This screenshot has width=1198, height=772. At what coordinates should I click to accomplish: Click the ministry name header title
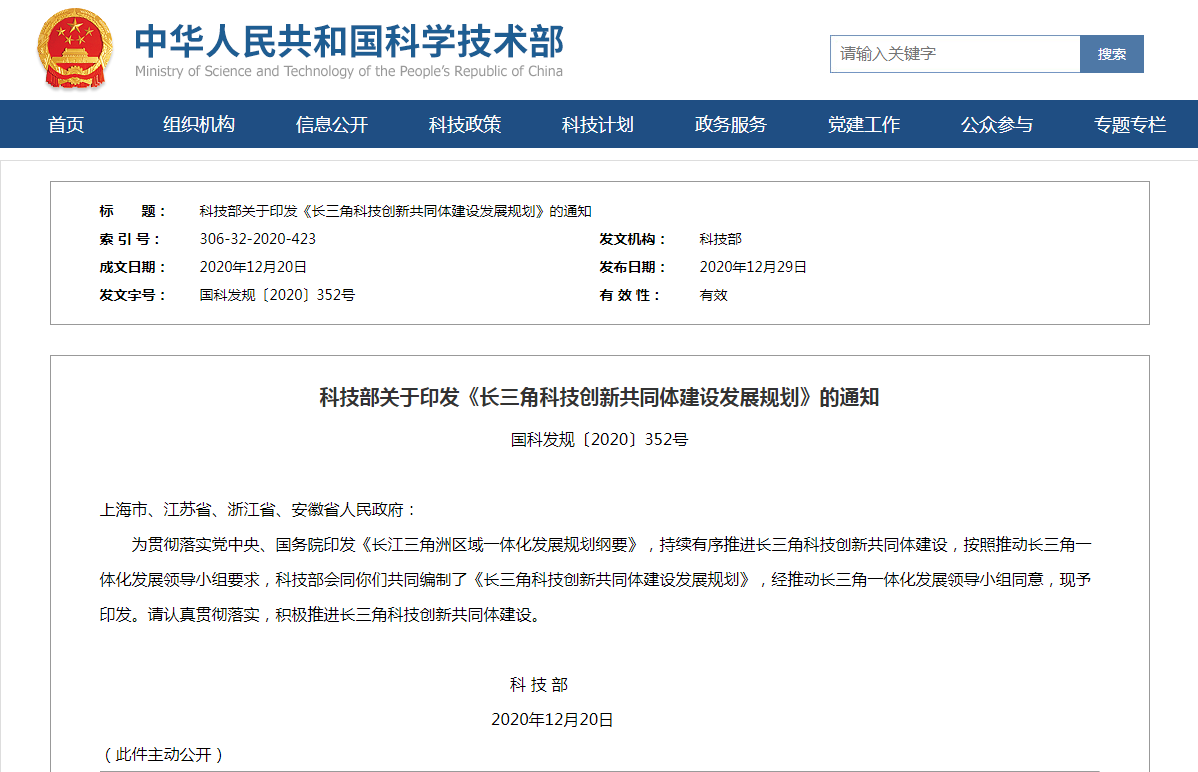click(x=349, y=42)
